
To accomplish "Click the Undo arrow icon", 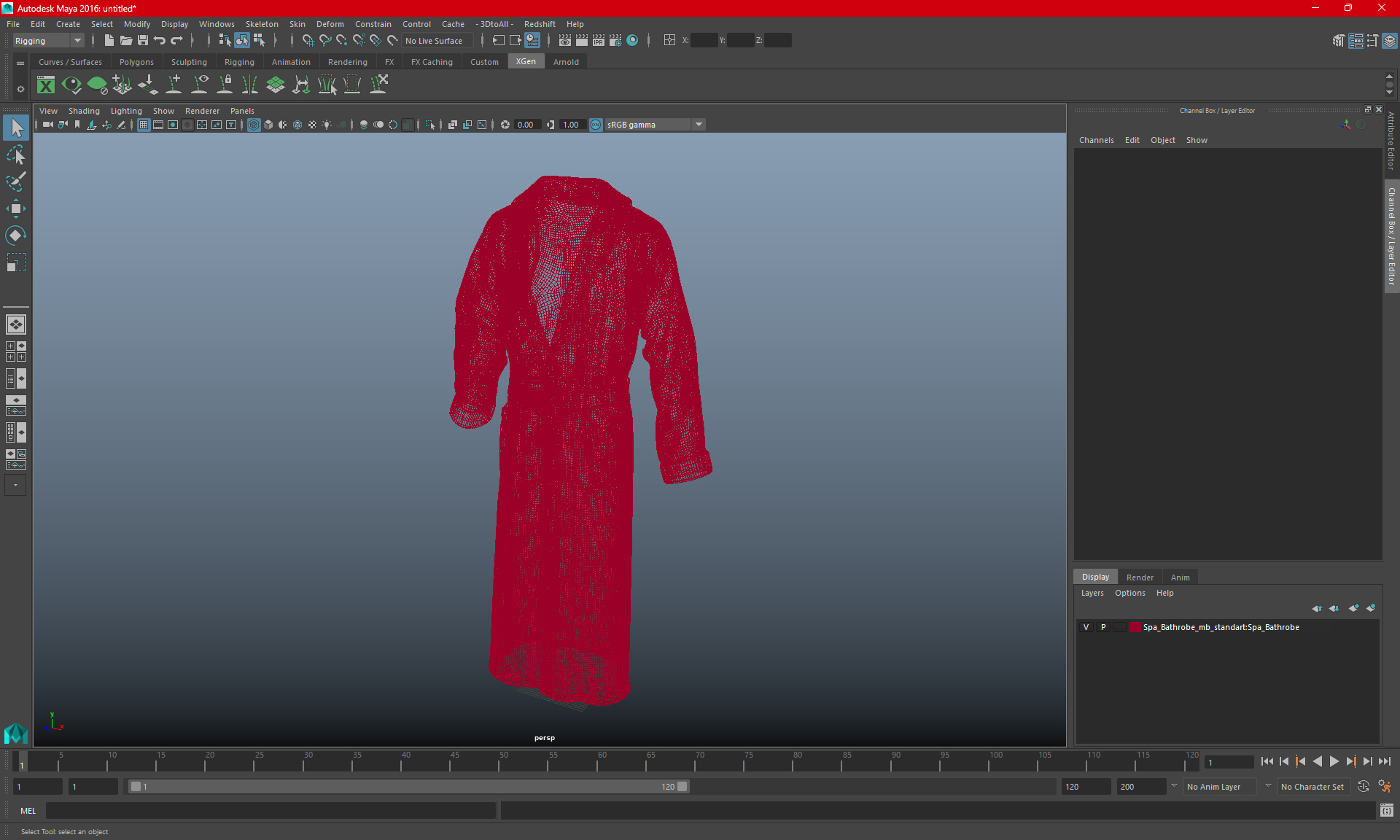I will pos(160,41).
